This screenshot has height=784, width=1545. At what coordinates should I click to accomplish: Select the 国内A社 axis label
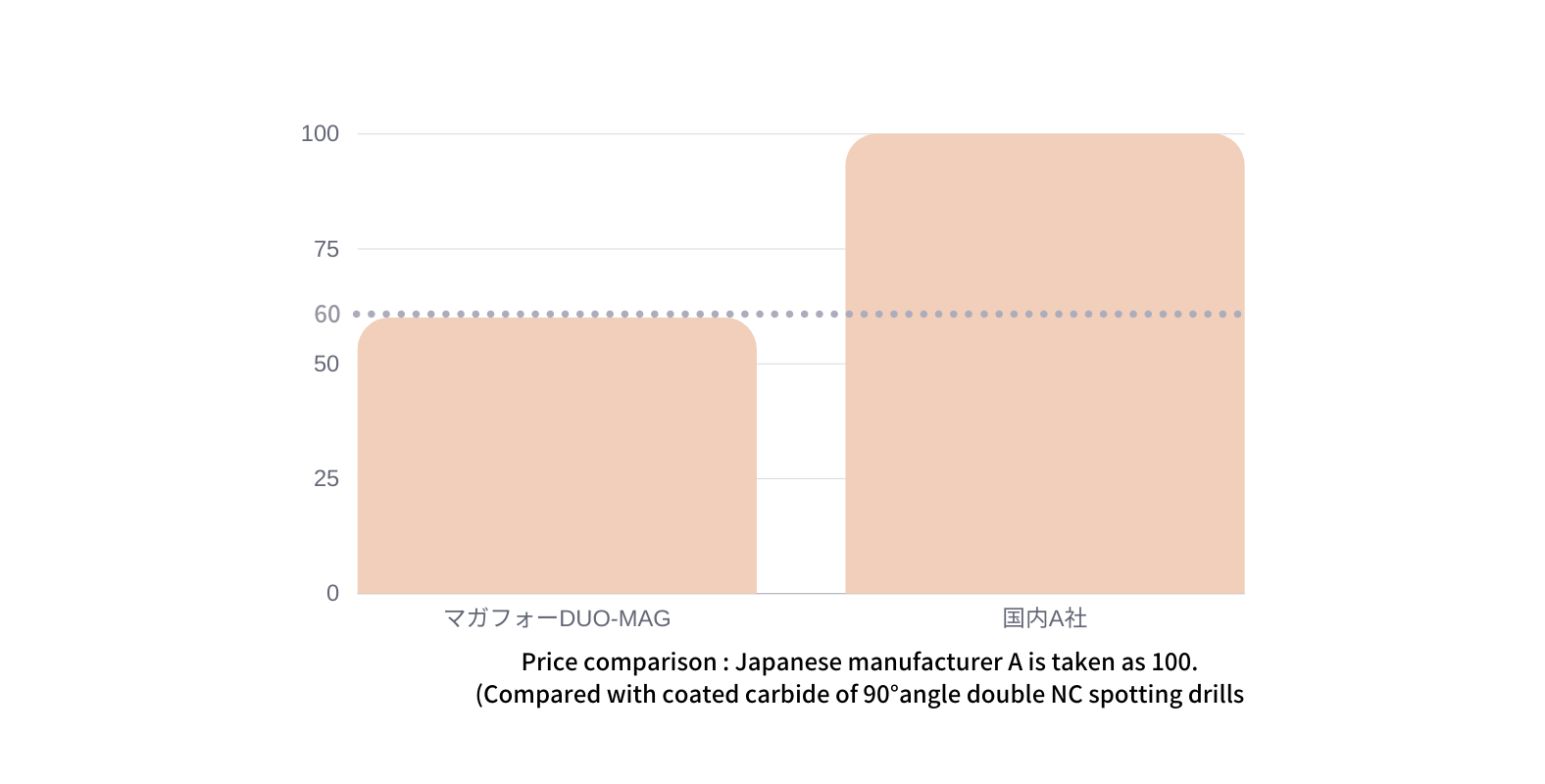coord(1045,618)
